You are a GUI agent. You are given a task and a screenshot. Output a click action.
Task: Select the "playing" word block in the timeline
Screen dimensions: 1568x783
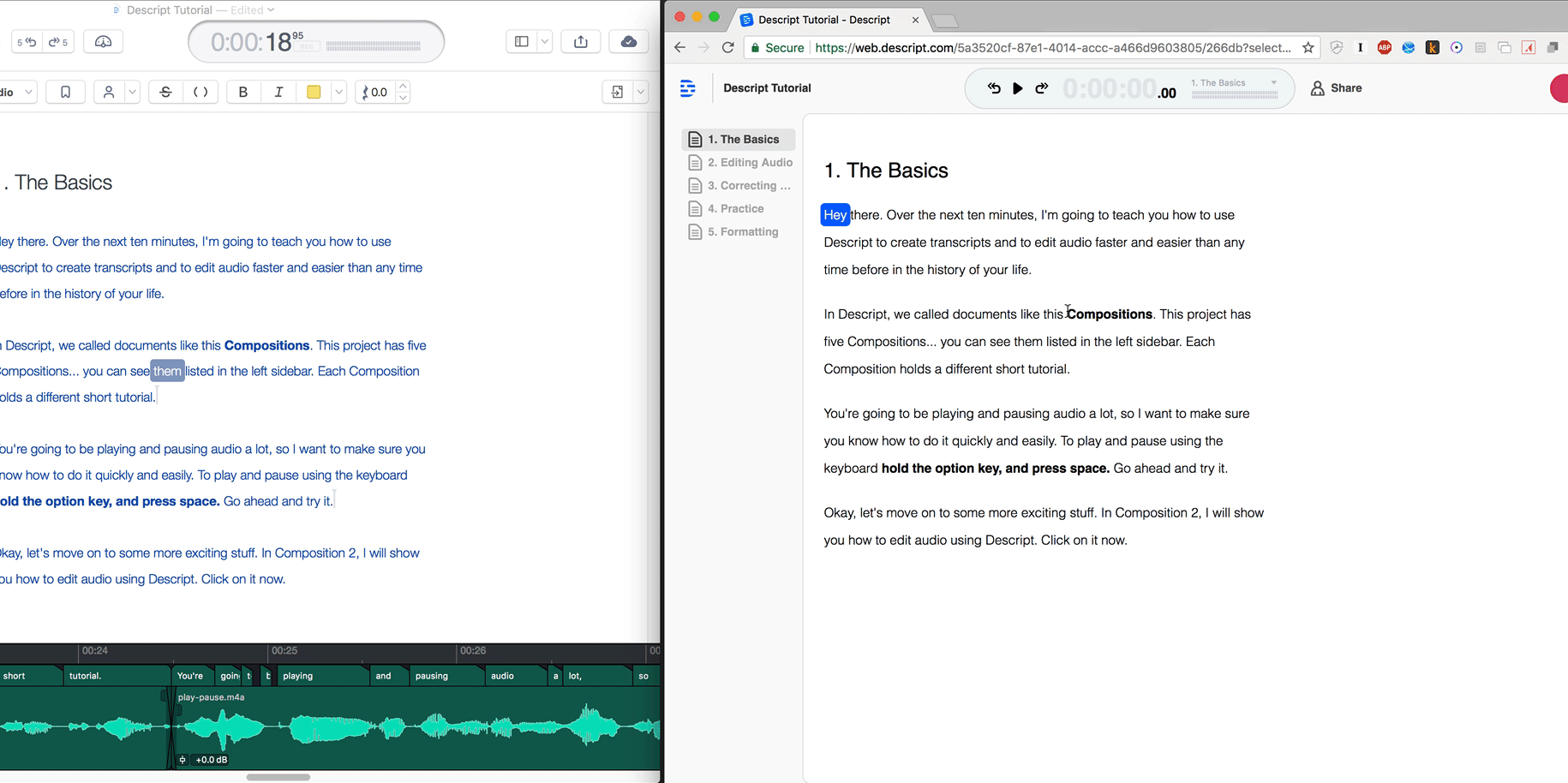322,676
